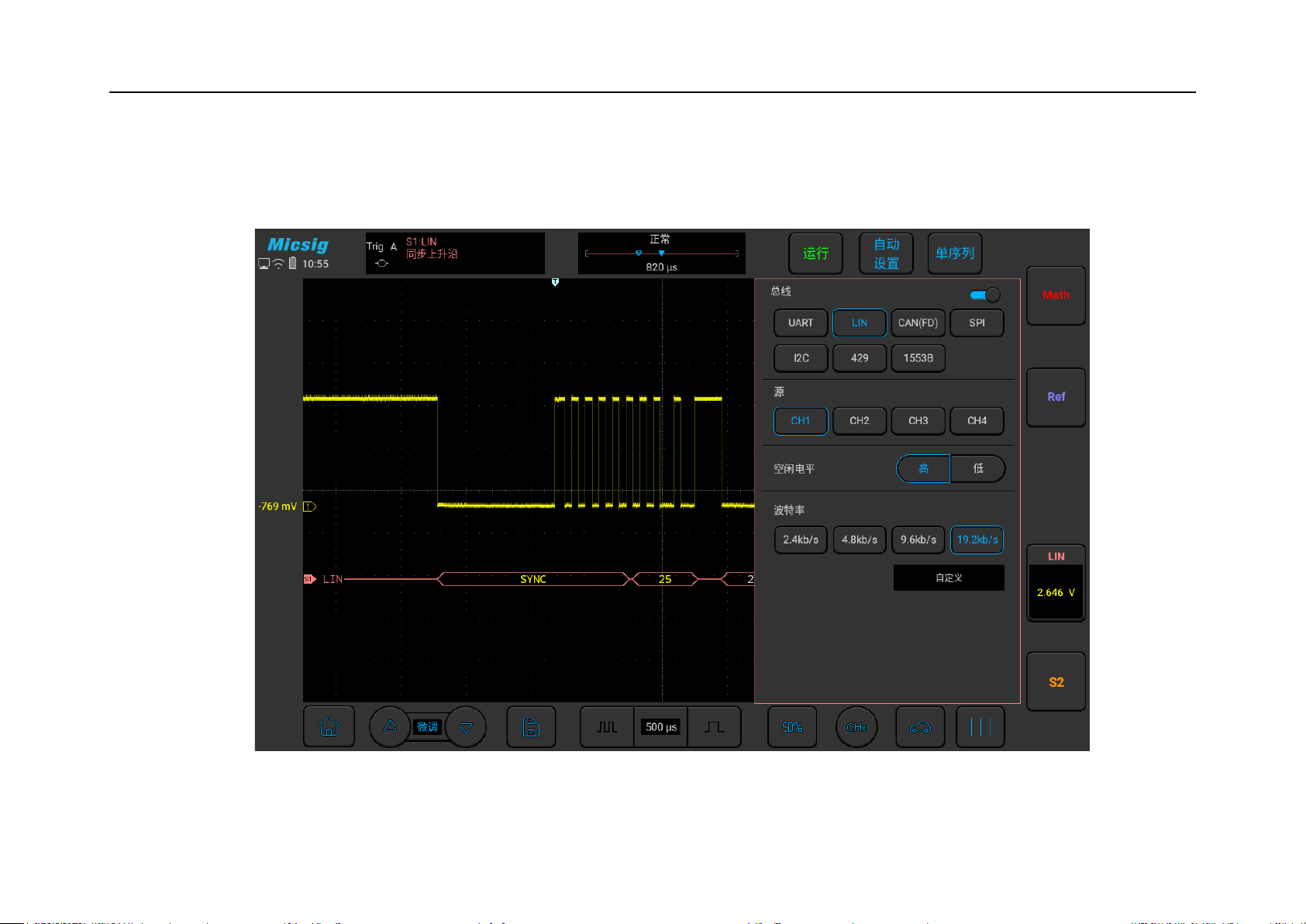Turn off the bus decode switch
The height and width of the screenshot is (924, 1306).
[x=985, y=295]
